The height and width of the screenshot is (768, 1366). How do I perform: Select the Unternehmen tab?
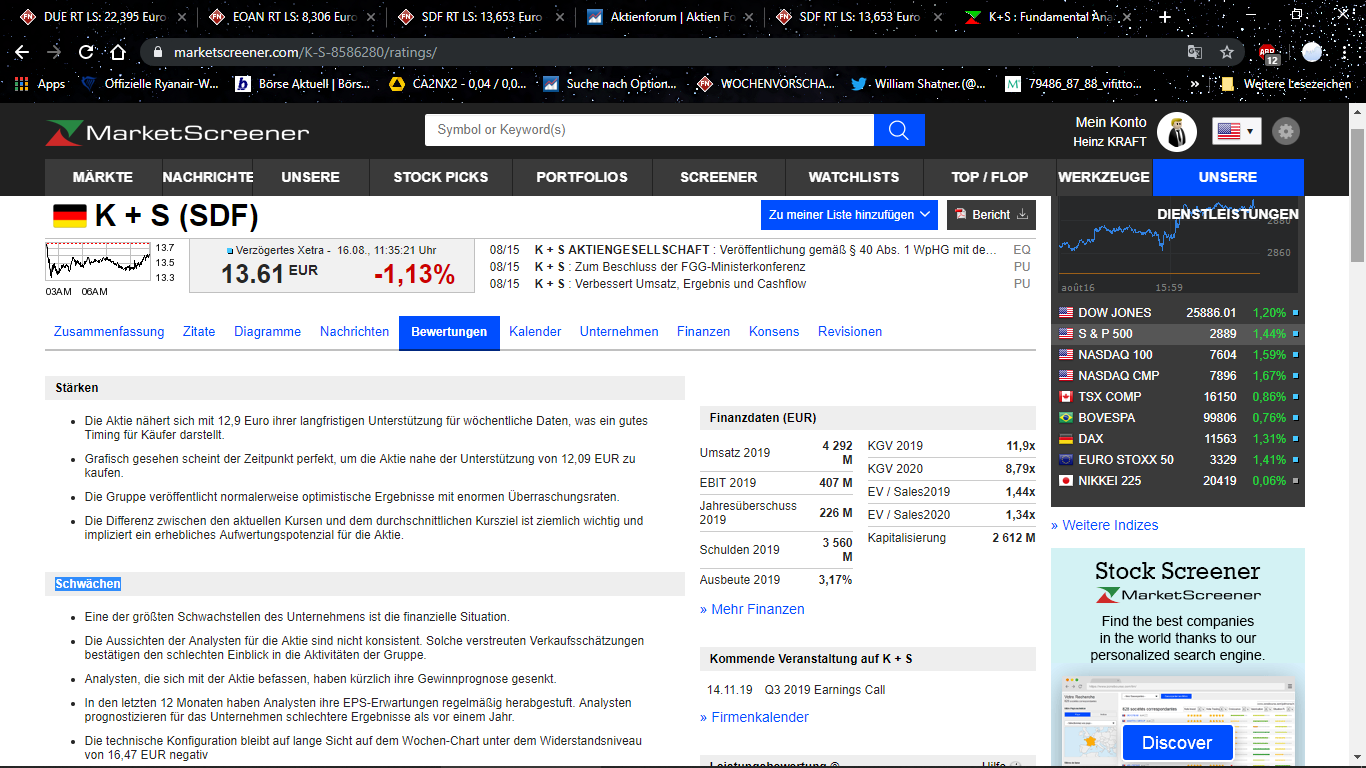(619, 332)
